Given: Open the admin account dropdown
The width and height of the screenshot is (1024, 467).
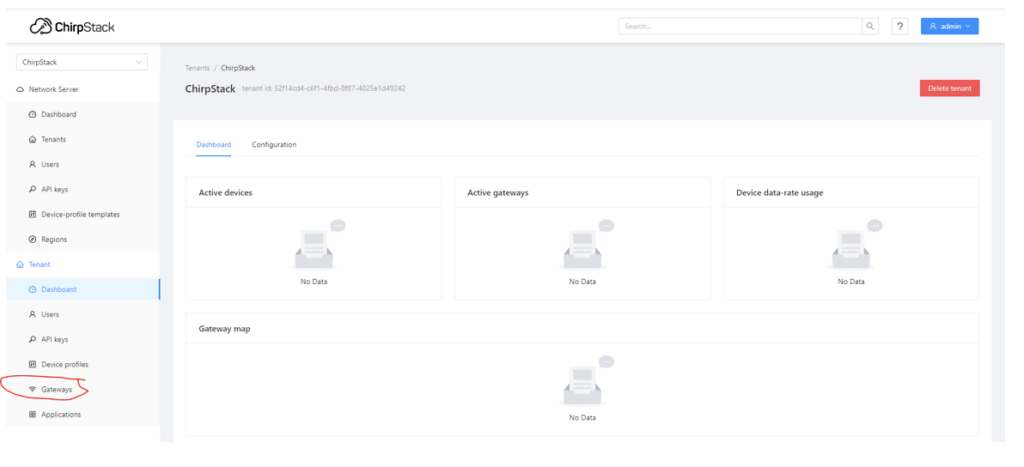Looking at the screenshot, I should coord(950,26).
